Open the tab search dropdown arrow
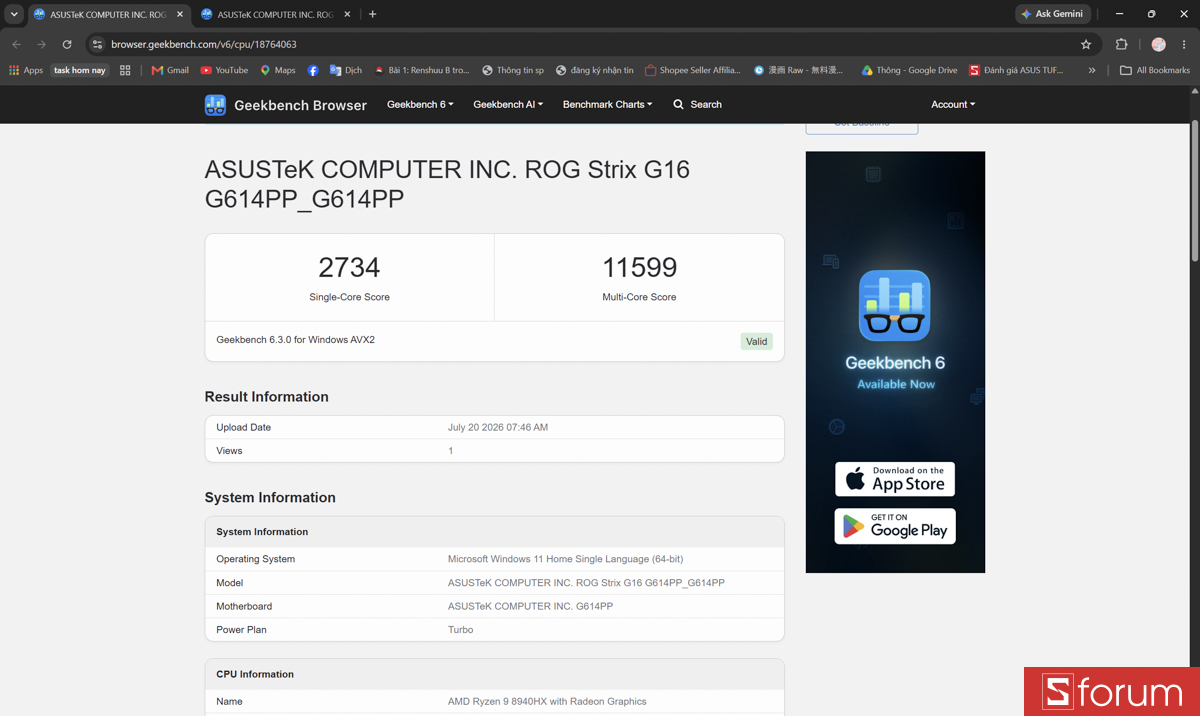The width and height of the screenshot is (1200, 716). pos(14,14)
